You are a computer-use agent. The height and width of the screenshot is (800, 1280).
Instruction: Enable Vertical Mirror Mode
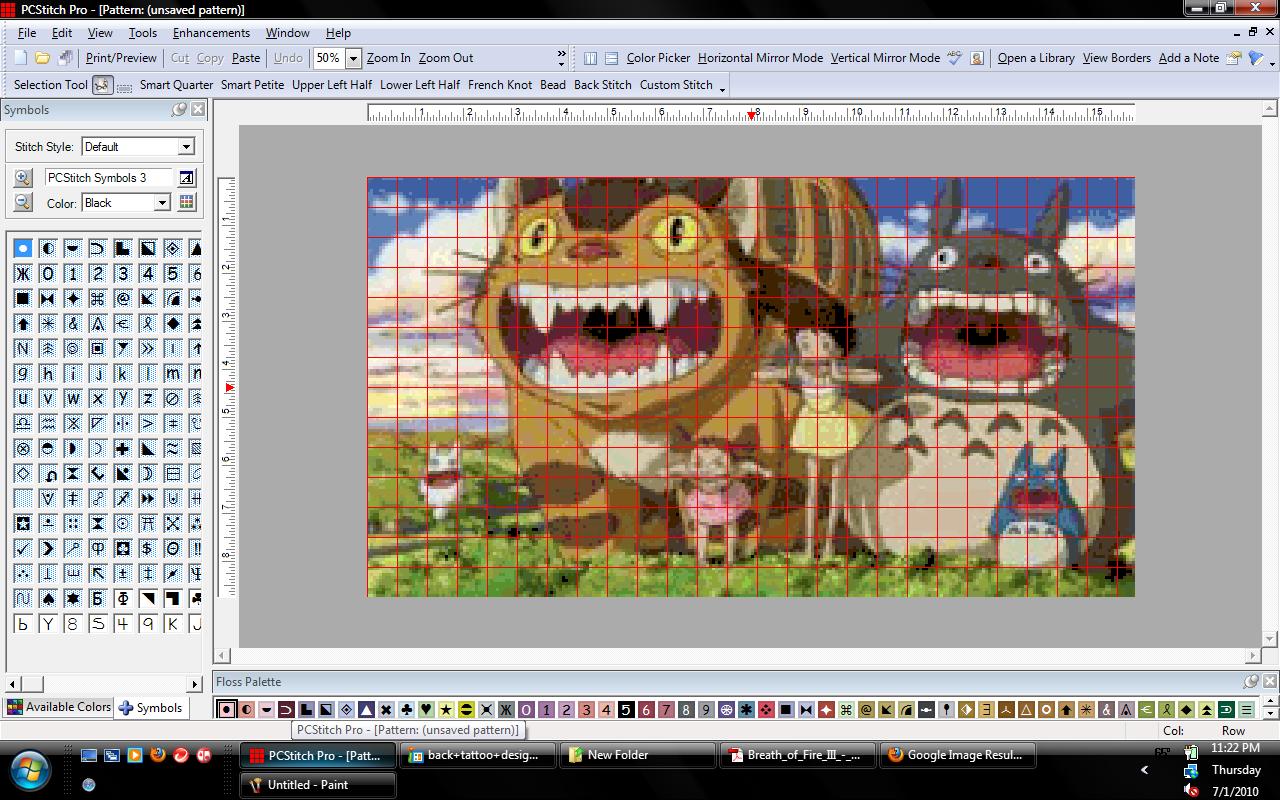coord(885,58)
